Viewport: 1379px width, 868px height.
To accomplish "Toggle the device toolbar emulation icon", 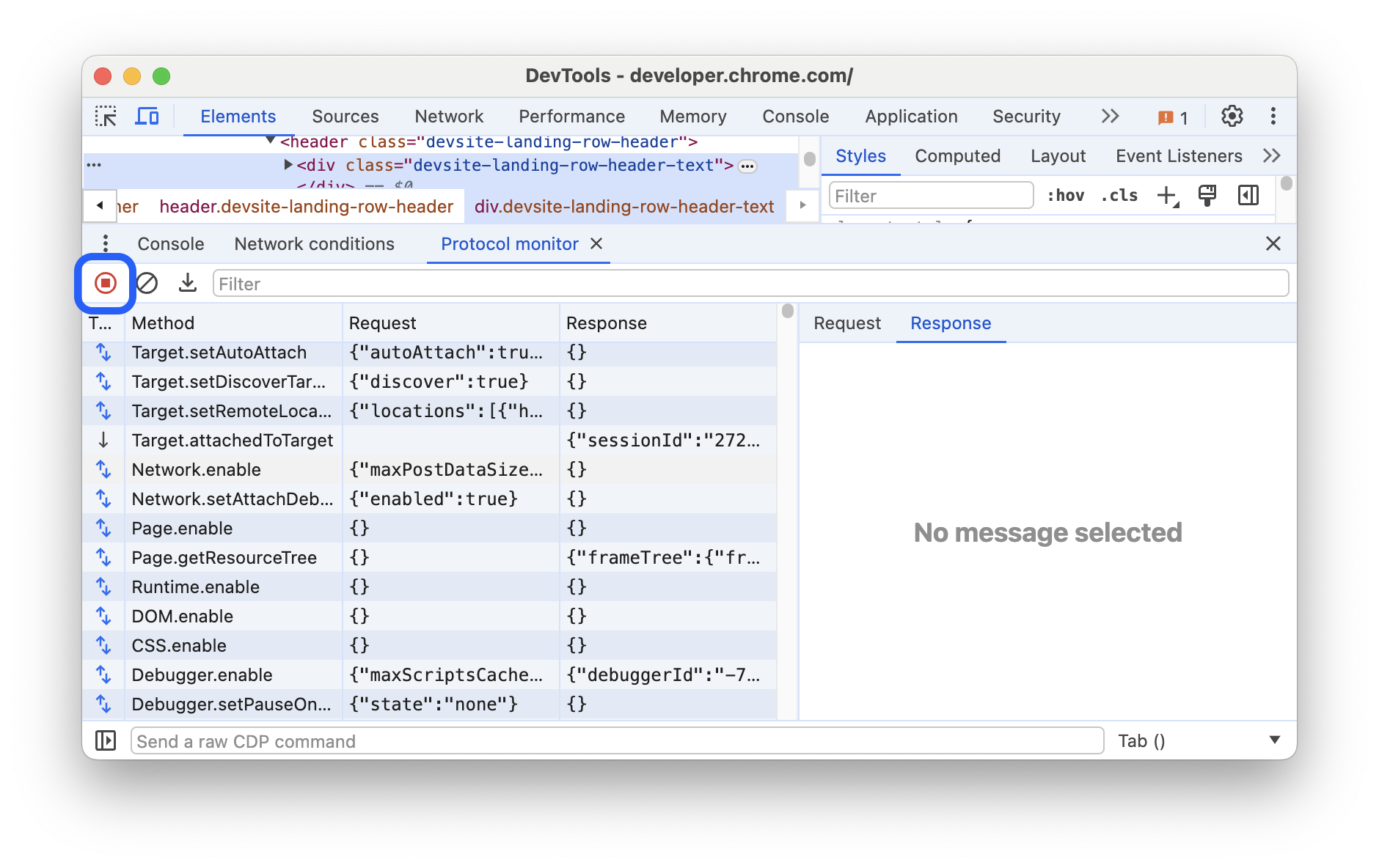I will pyautogui.click(x=147, y=117).
